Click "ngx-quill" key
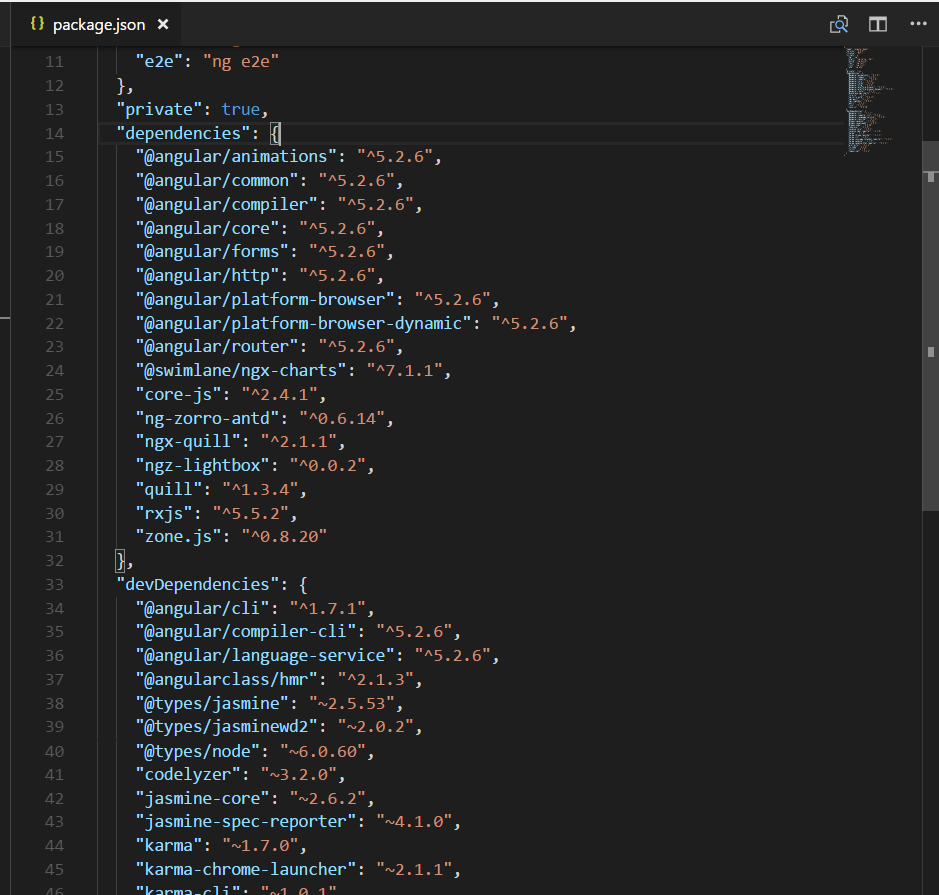The width and height of the screenshot is (939, 895). (188, 442)
